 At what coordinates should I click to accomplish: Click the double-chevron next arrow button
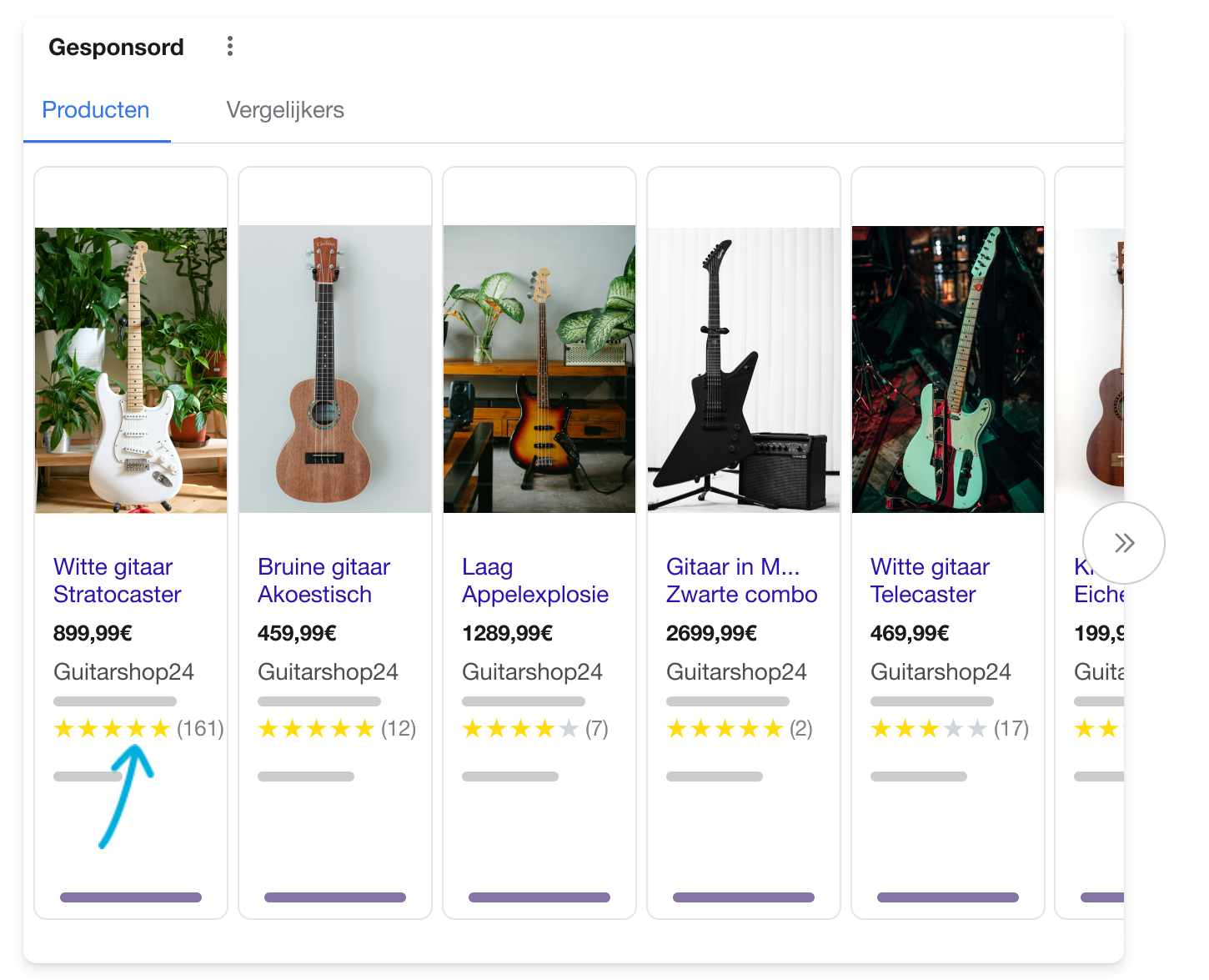point(1123,543)
